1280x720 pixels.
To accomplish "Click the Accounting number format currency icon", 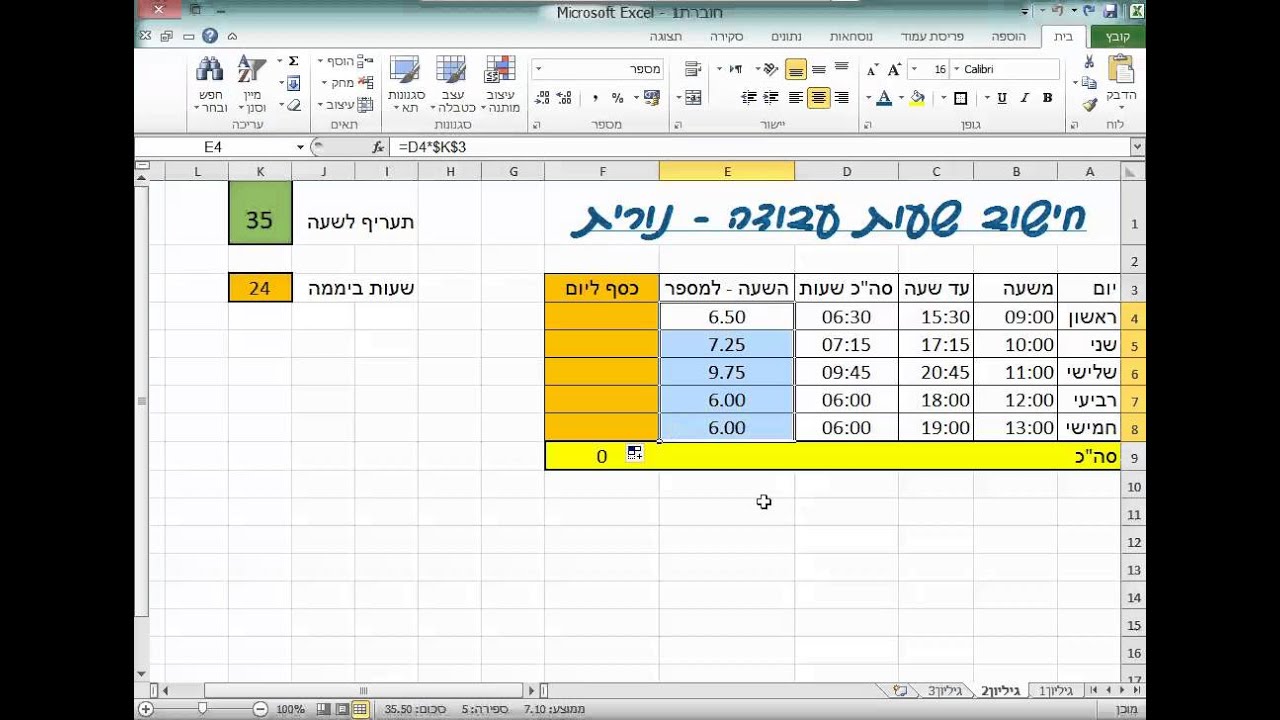I will coord(651,97).
